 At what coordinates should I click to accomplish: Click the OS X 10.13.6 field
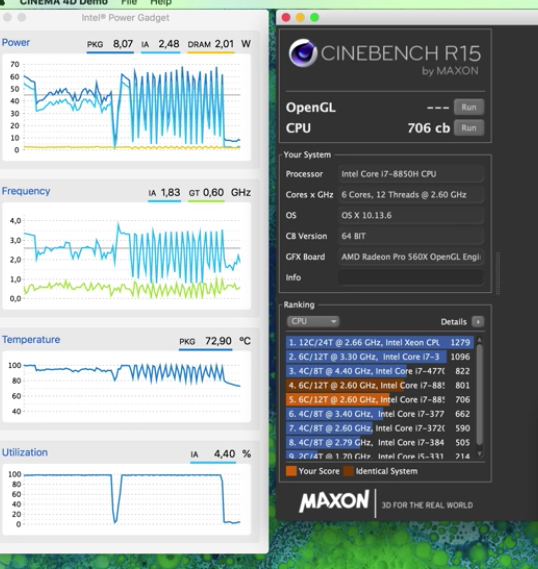411,215
